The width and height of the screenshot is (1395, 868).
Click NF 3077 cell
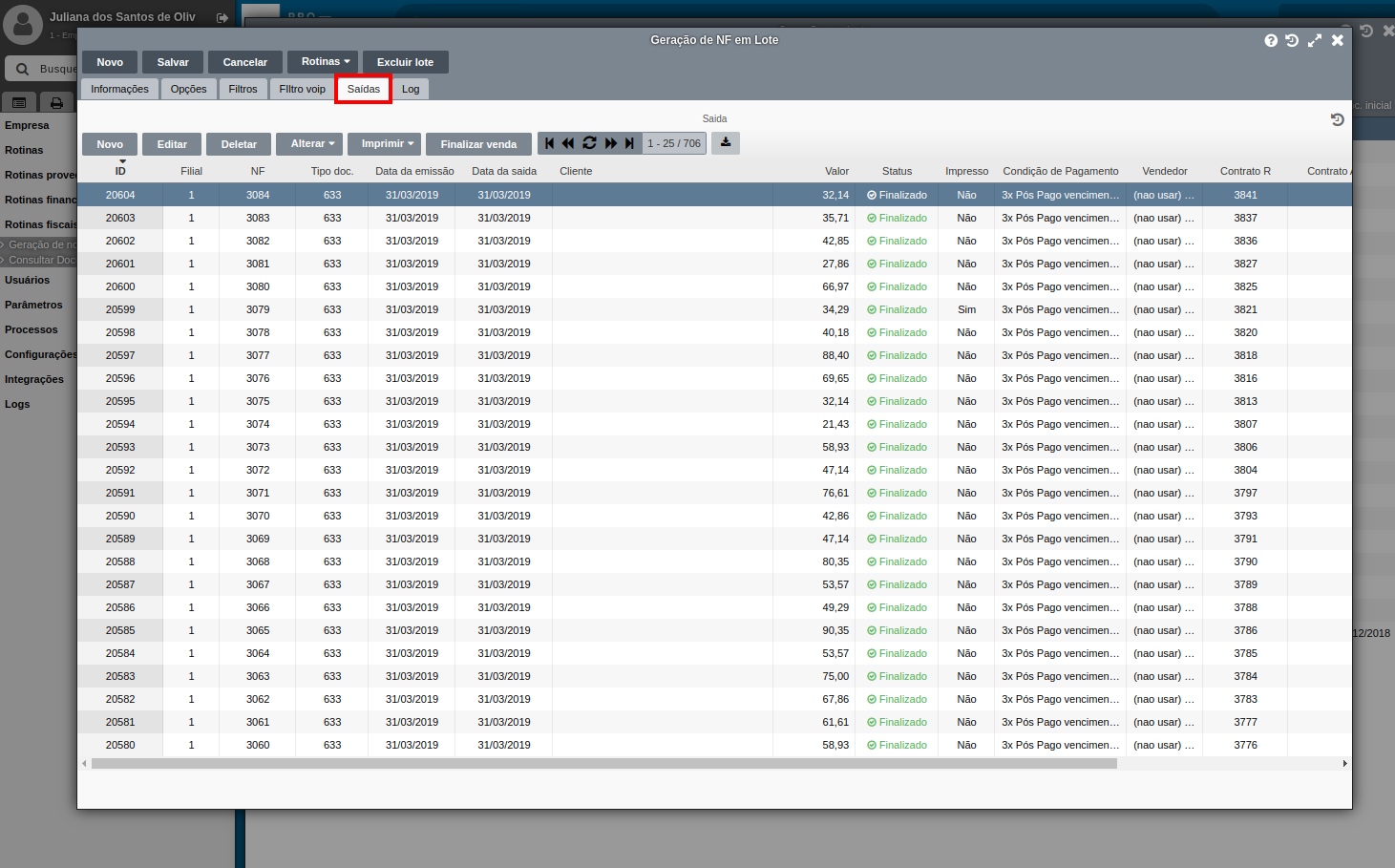click(x=258, y=355)
